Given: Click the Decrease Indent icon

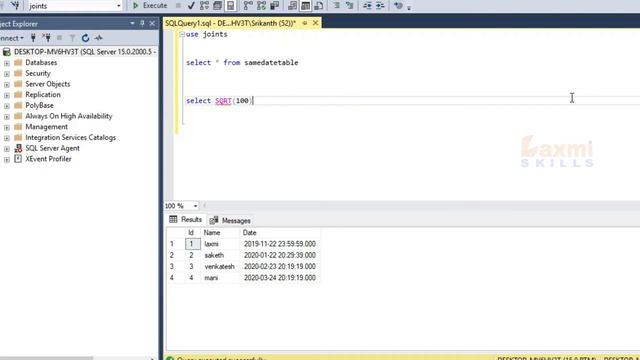Looking at the screenshot, I should [x=367, y=6].
